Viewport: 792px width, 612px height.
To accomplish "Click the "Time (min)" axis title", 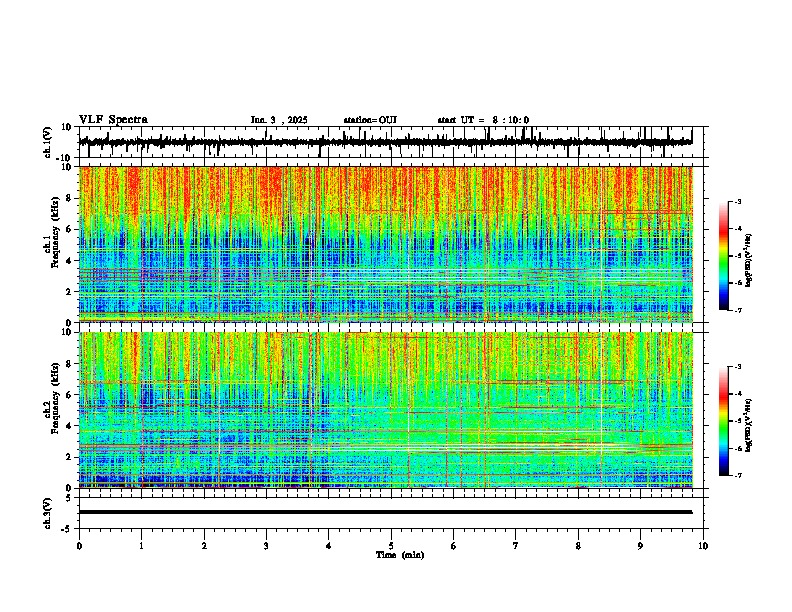I will 400,555.
